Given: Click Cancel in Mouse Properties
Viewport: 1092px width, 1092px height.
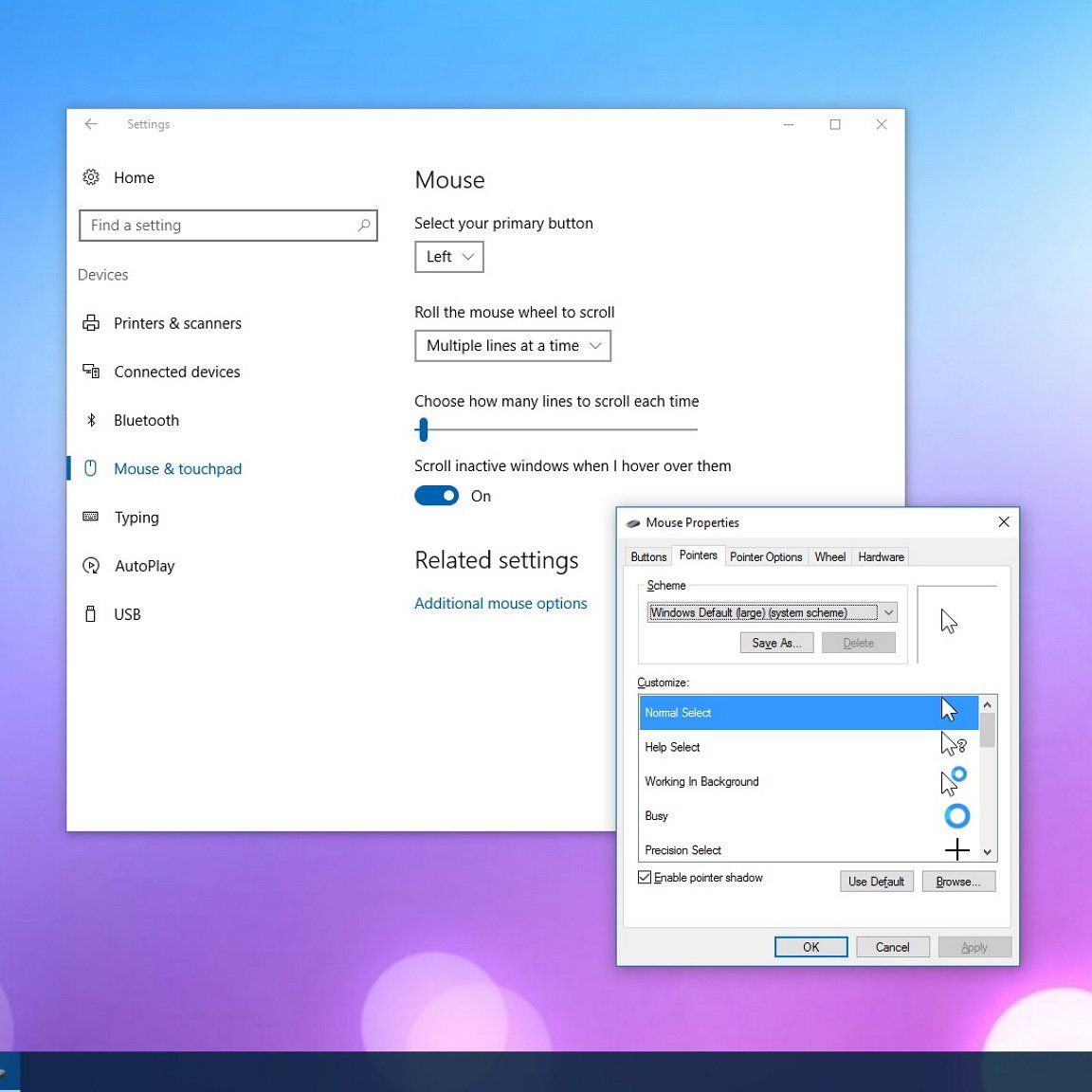Looking at the screenshot, I should pyautogui.click(x=892, y=947).
